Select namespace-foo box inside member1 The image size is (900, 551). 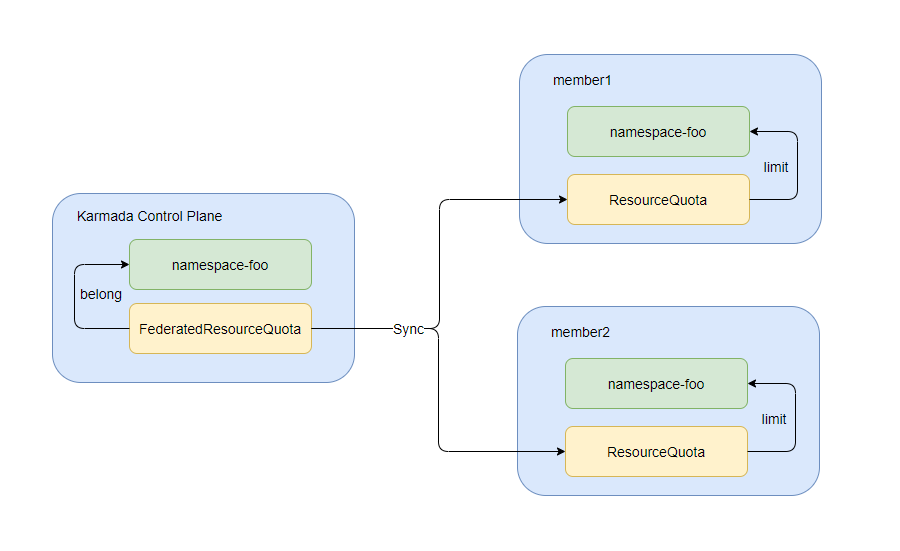658,132
